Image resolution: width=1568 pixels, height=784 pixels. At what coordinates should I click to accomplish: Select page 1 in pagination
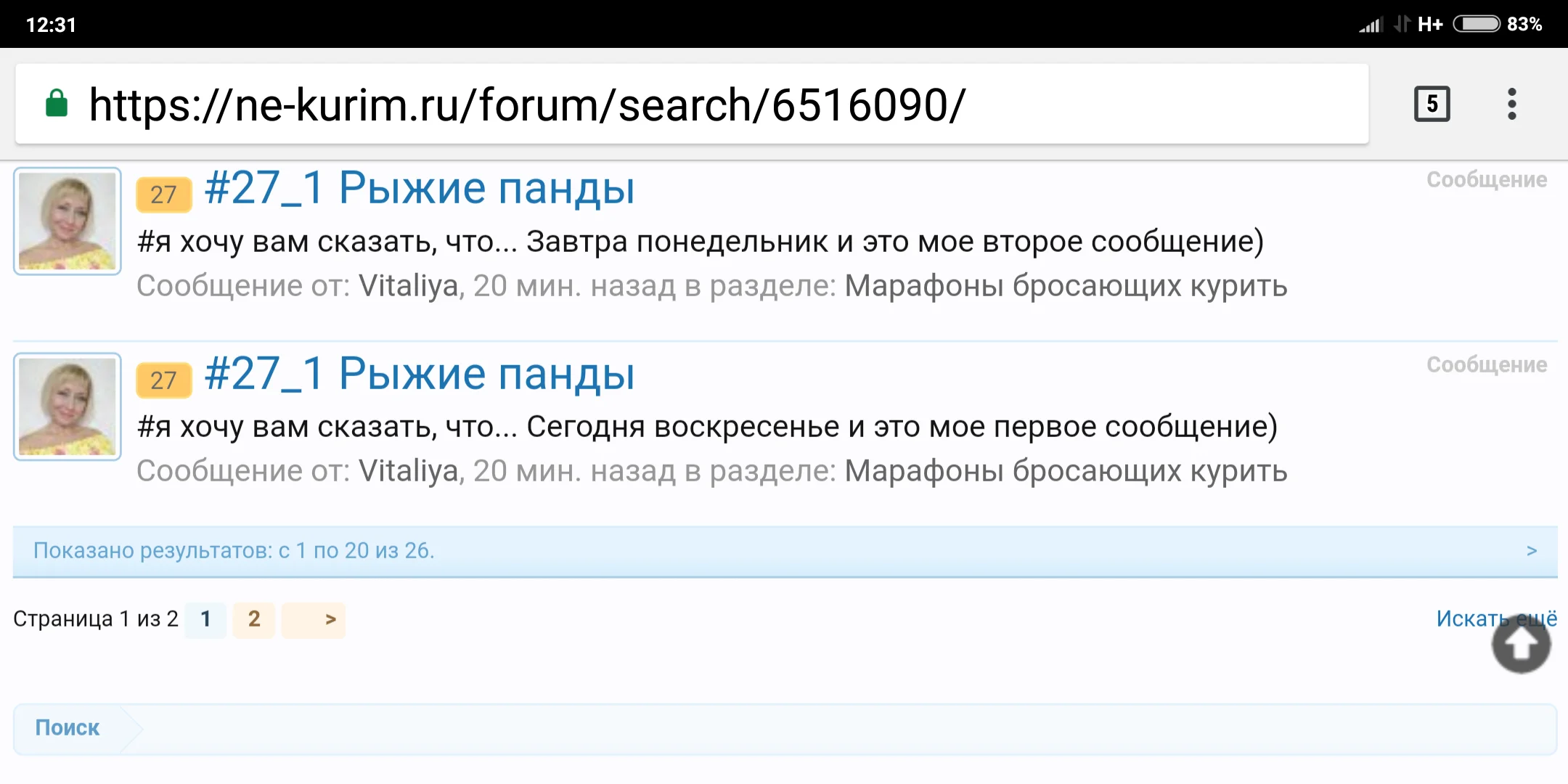click(x=205, y=619)
